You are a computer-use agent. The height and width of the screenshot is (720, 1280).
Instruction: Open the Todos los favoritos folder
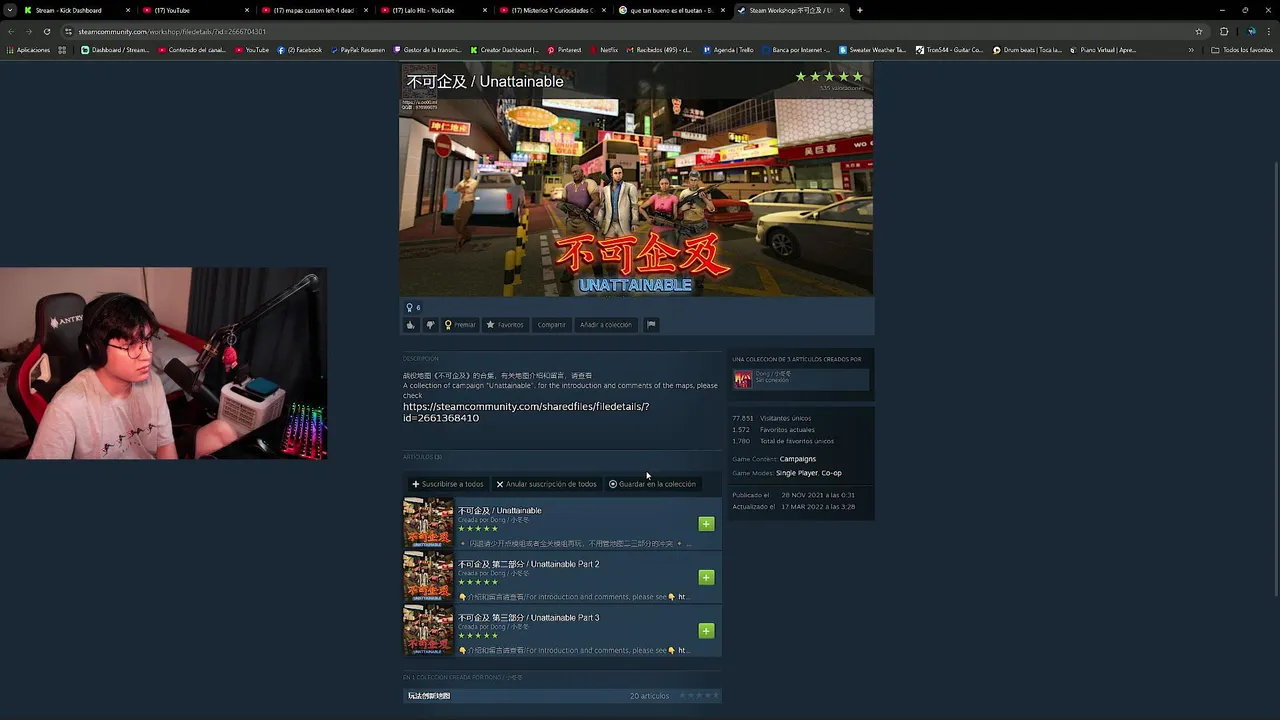pos(1242,50)
